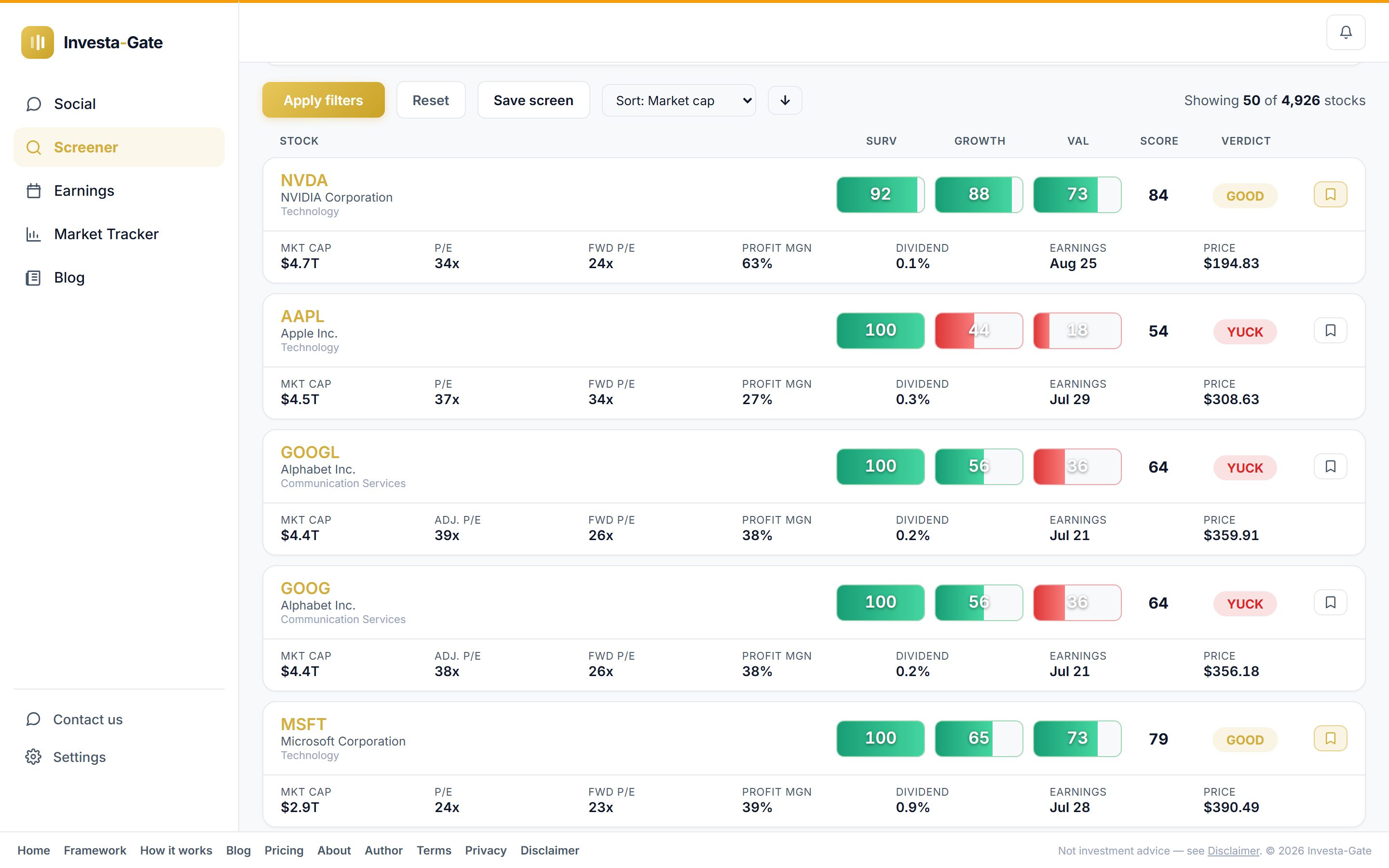
Task: Click About in the footer
Action: [x=334, y=850]
